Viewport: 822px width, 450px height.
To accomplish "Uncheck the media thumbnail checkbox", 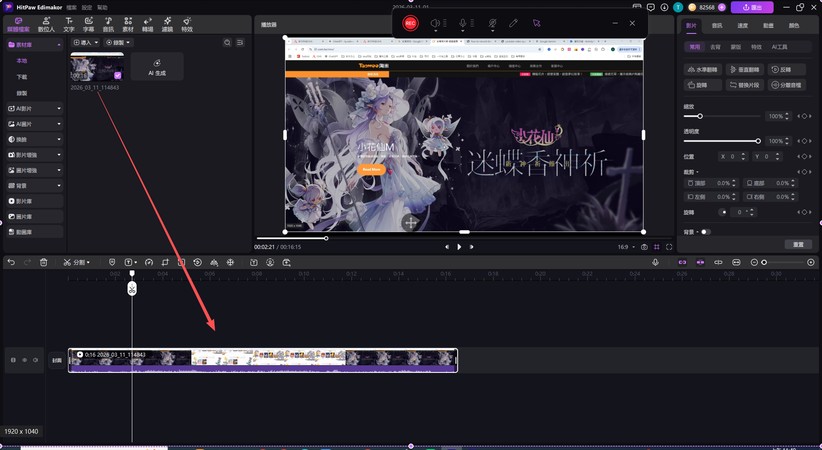I will [x=117, y=76].
